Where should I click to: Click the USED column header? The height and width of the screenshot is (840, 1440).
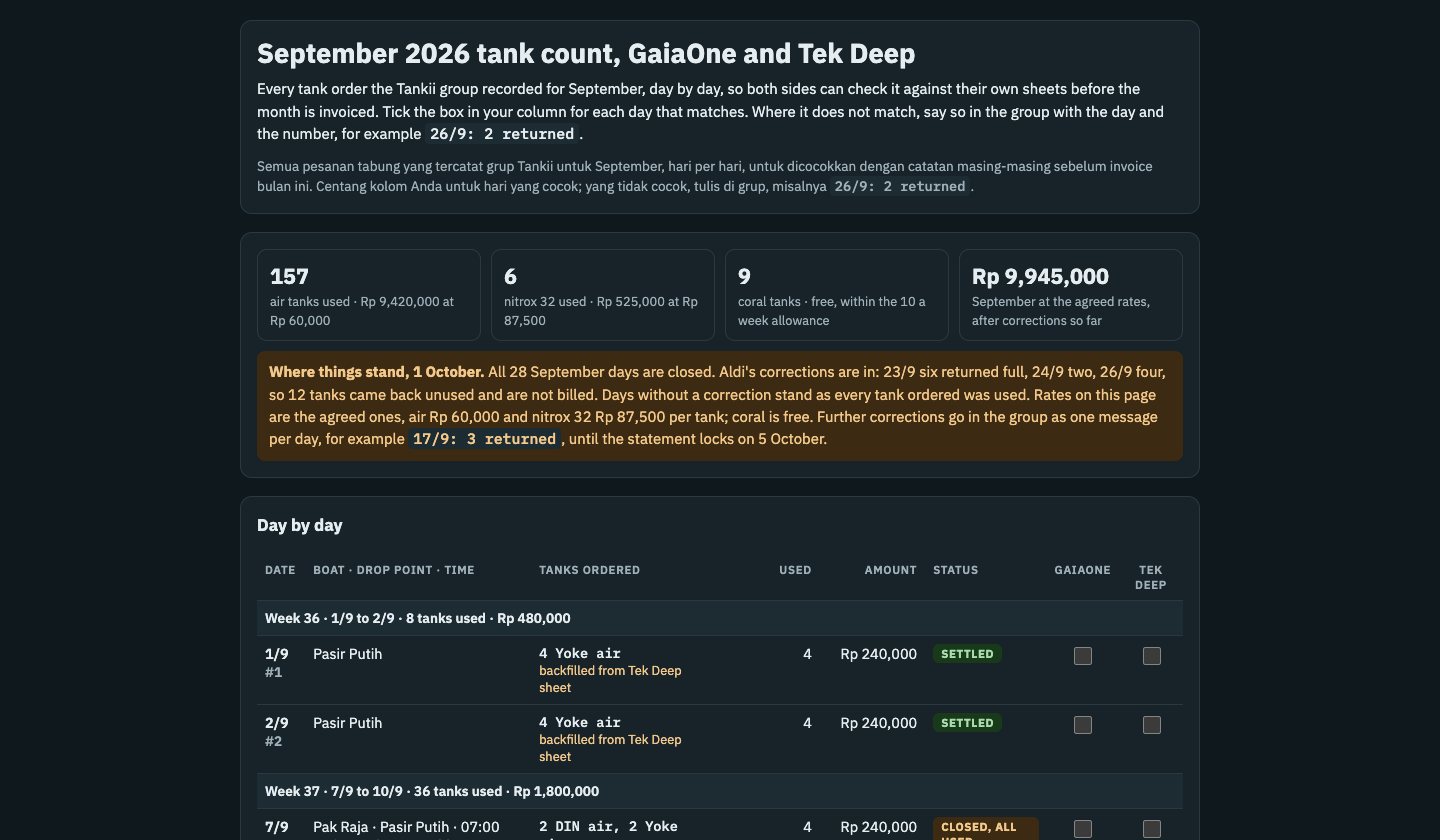(x=795, y=570)
